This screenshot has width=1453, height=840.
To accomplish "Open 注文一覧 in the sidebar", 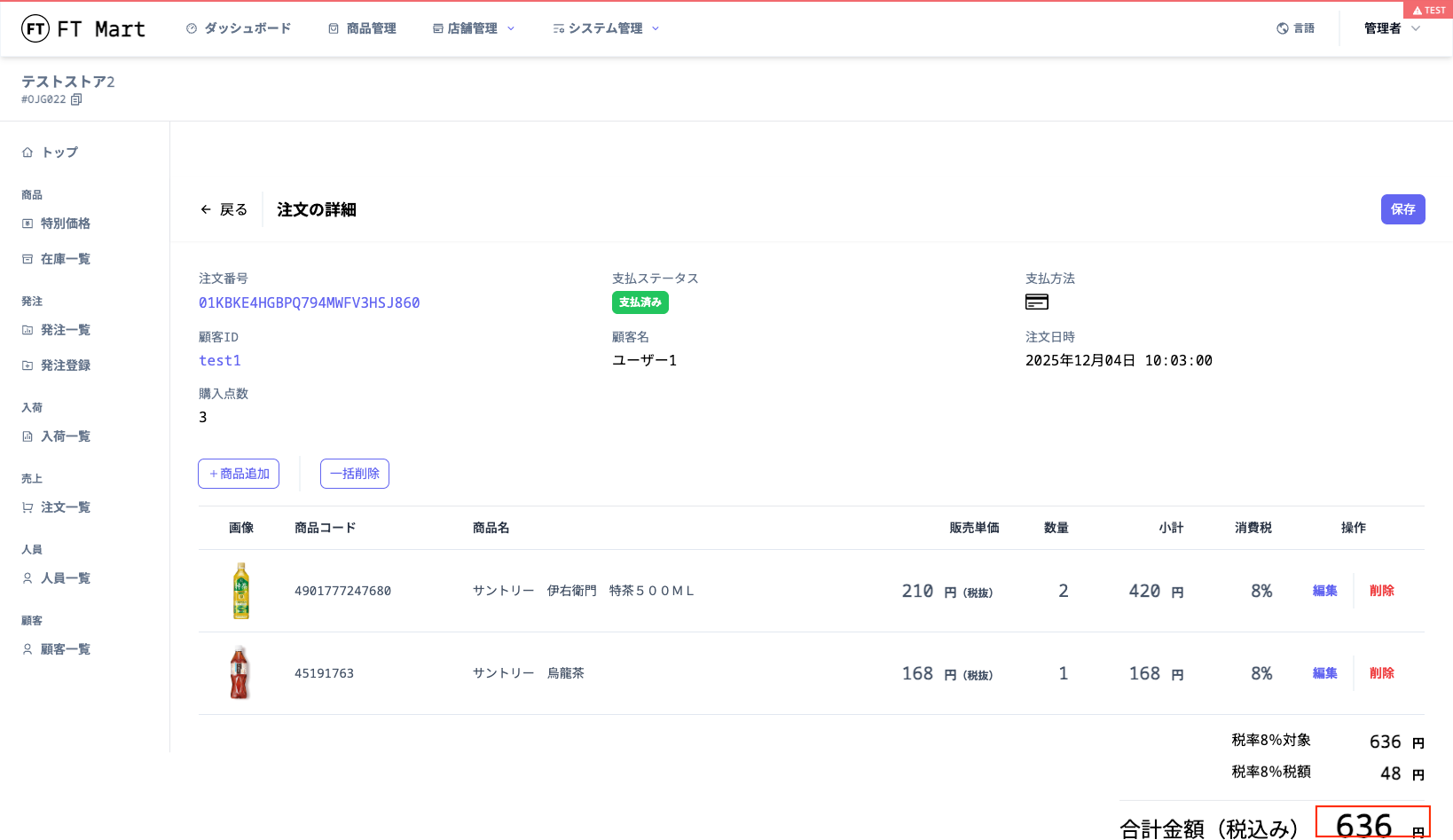I will click(x=57, y=507).
